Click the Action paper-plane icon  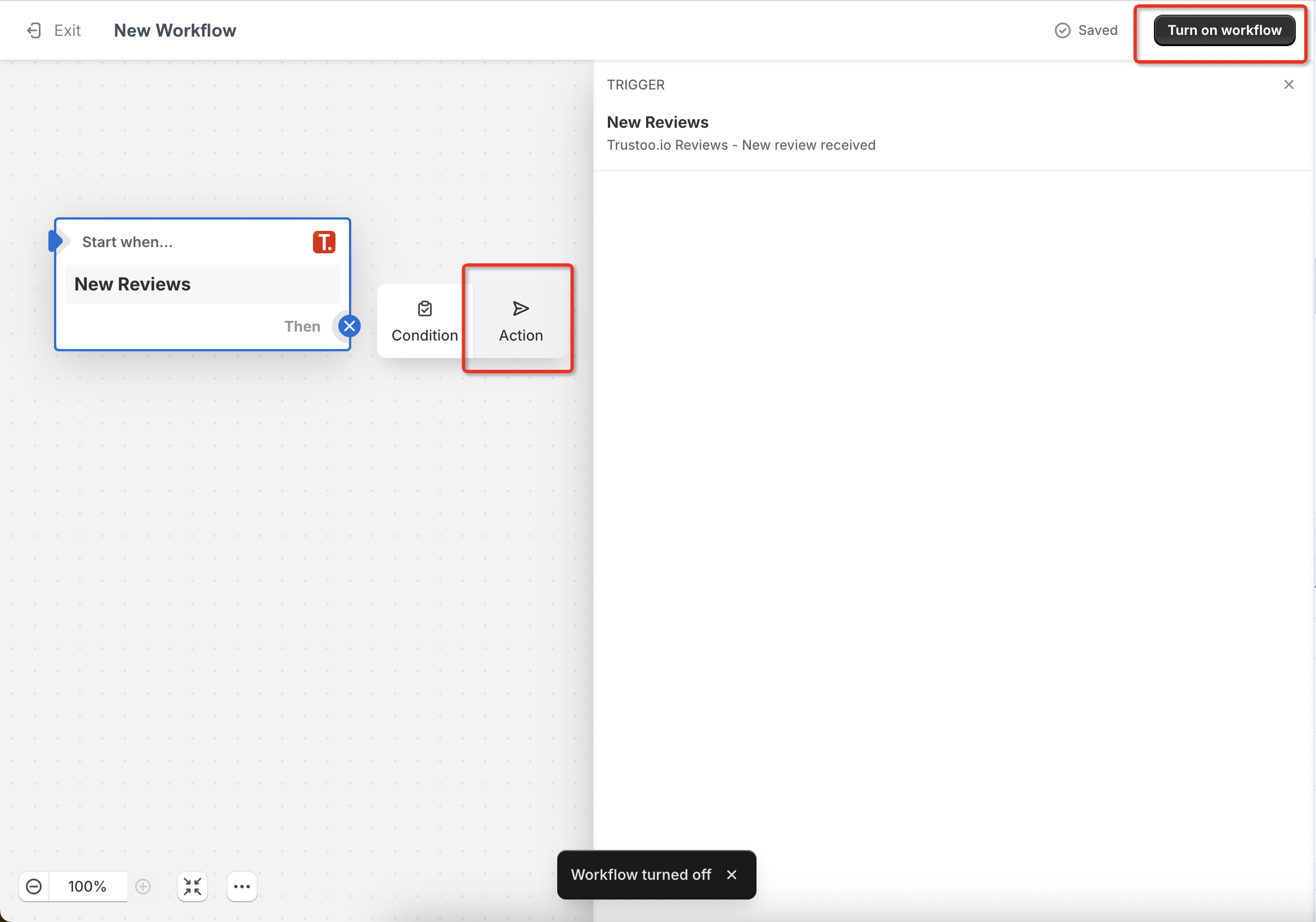point(521,309)
